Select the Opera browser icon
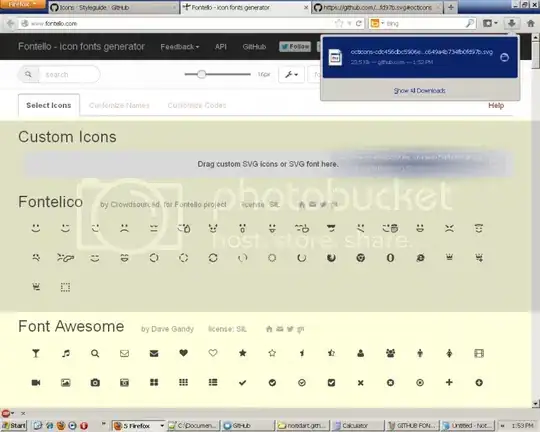540x432 pixels. [390, 258]
